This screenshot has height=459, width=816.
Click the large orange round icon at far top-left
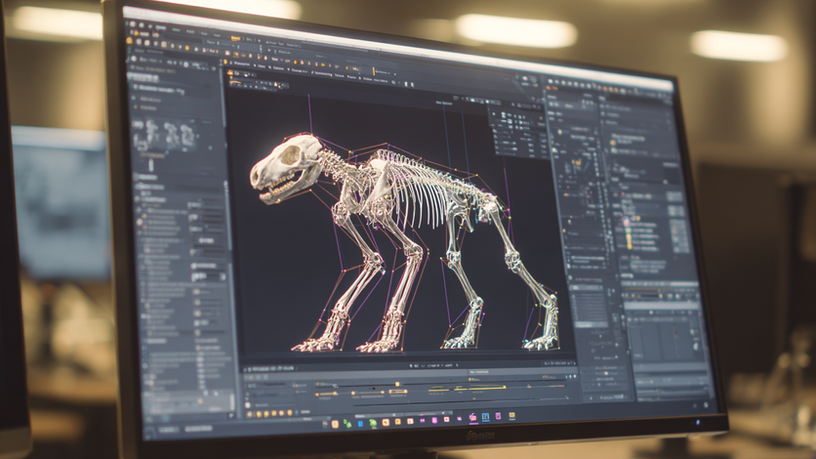[129, 41]
